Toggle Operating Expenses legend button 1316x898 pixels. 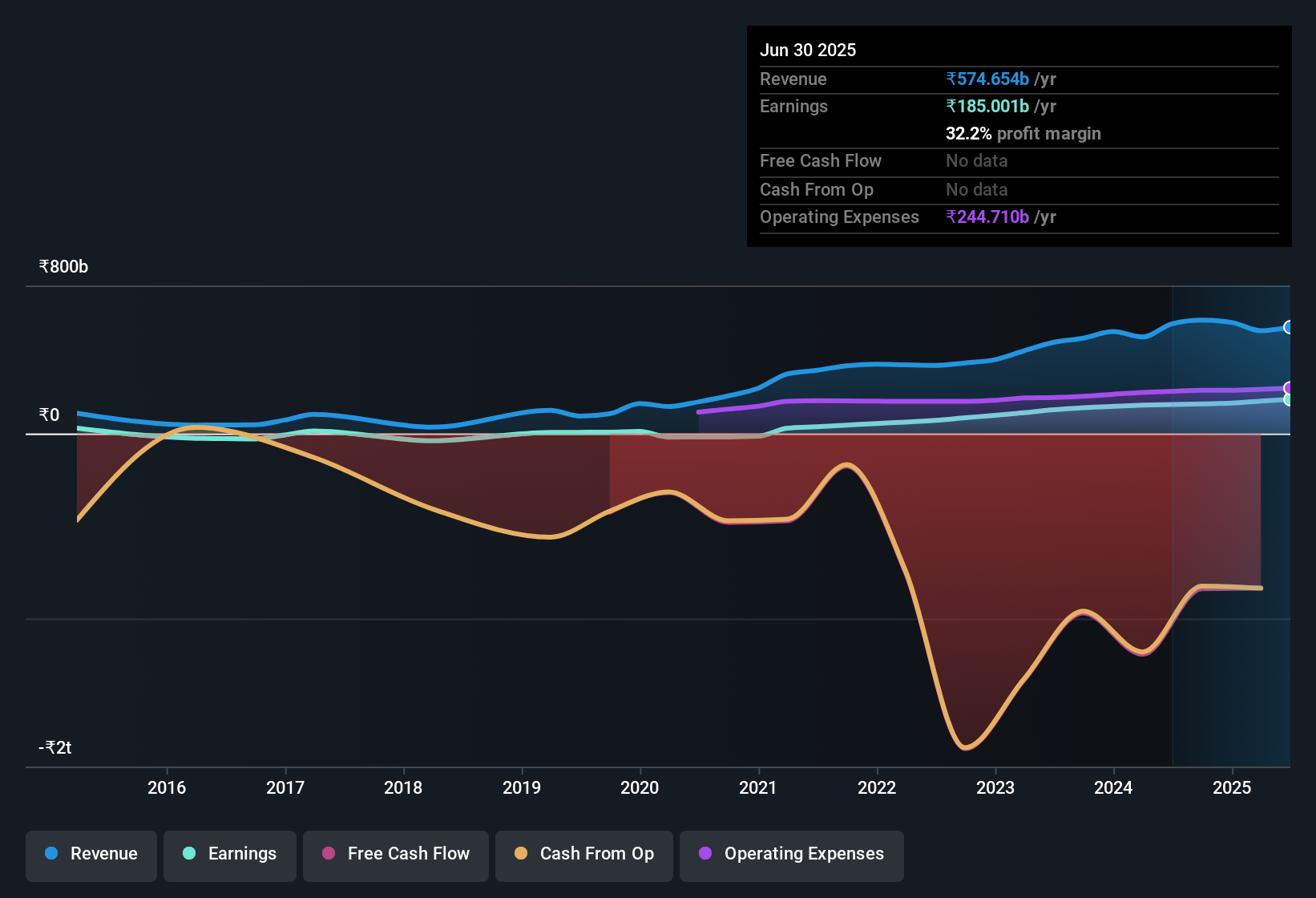tap(792, 855)
